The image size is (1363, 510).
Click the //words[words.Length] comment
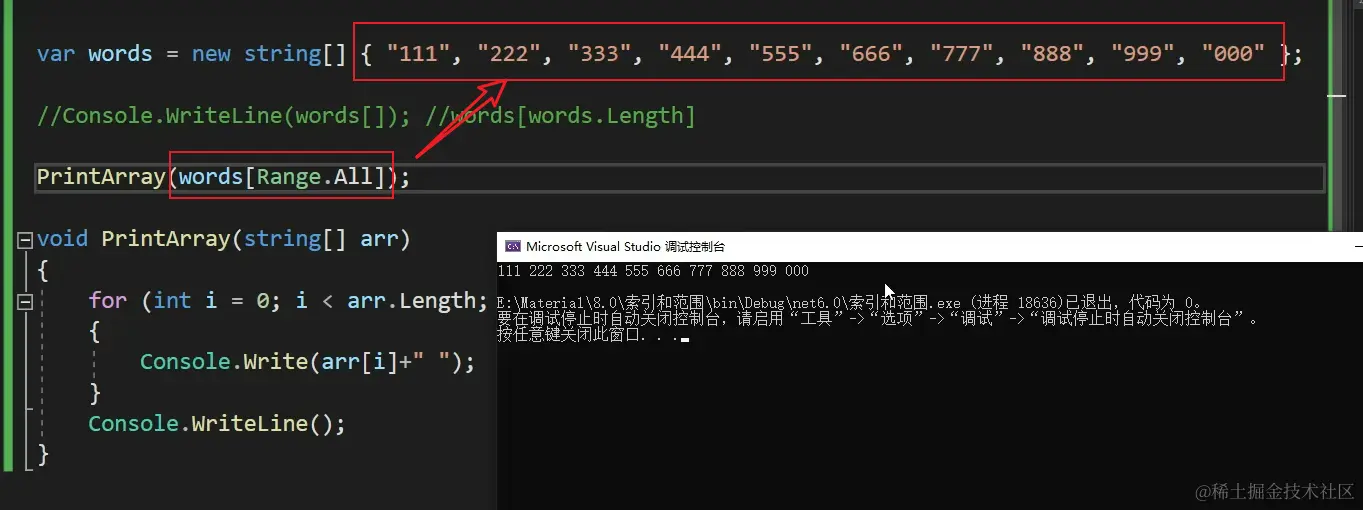[561, 116]
